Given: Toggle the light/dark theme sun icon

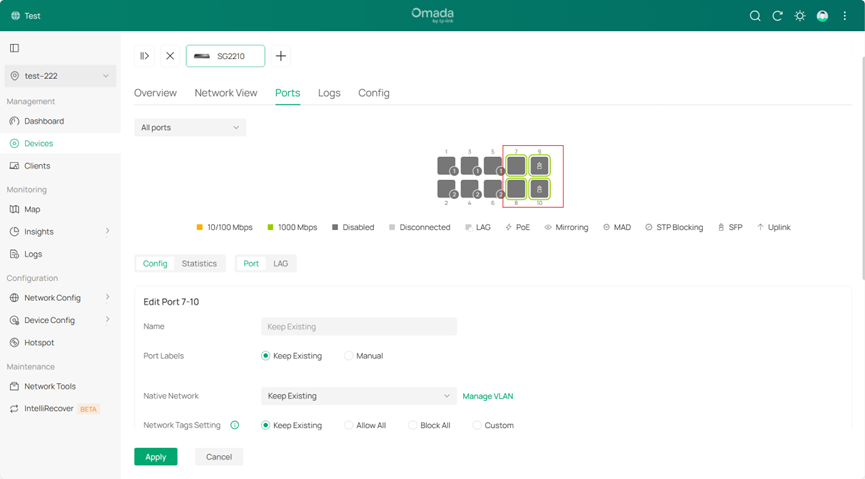Looking at the screenshot, I should [x=799, y=16].
